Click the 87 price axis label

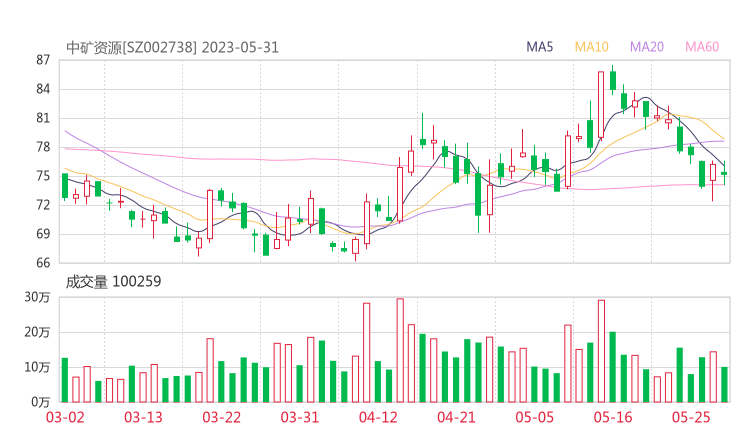tap(43, 60)
